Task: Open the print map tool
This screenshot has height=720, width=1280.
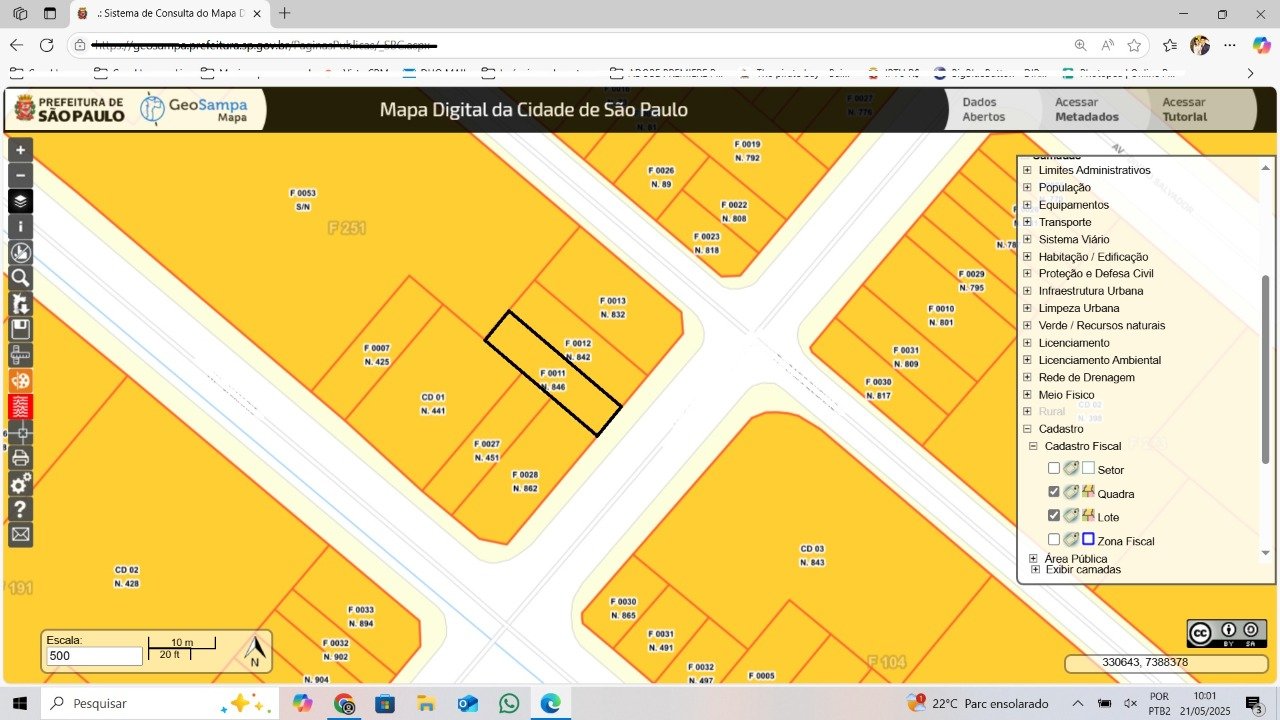Action: (20, 458)
